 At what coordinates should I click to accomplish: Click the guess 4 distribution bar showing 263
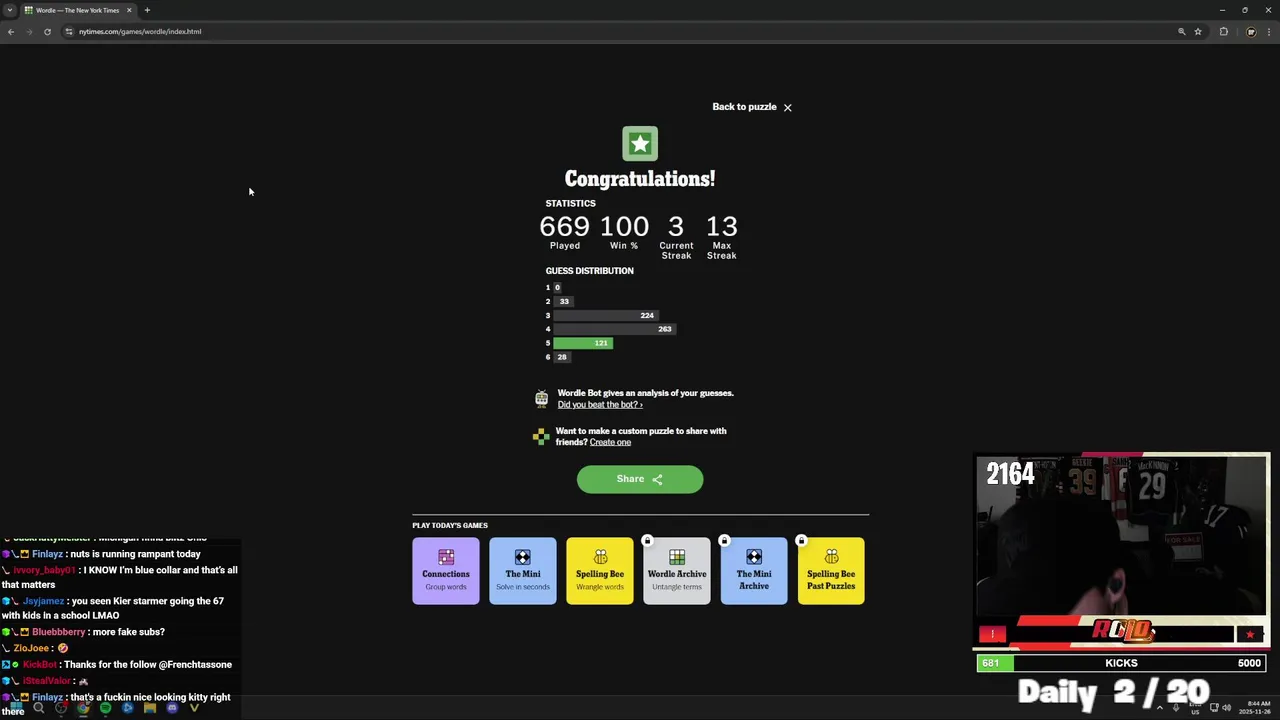tap(615, 329)
